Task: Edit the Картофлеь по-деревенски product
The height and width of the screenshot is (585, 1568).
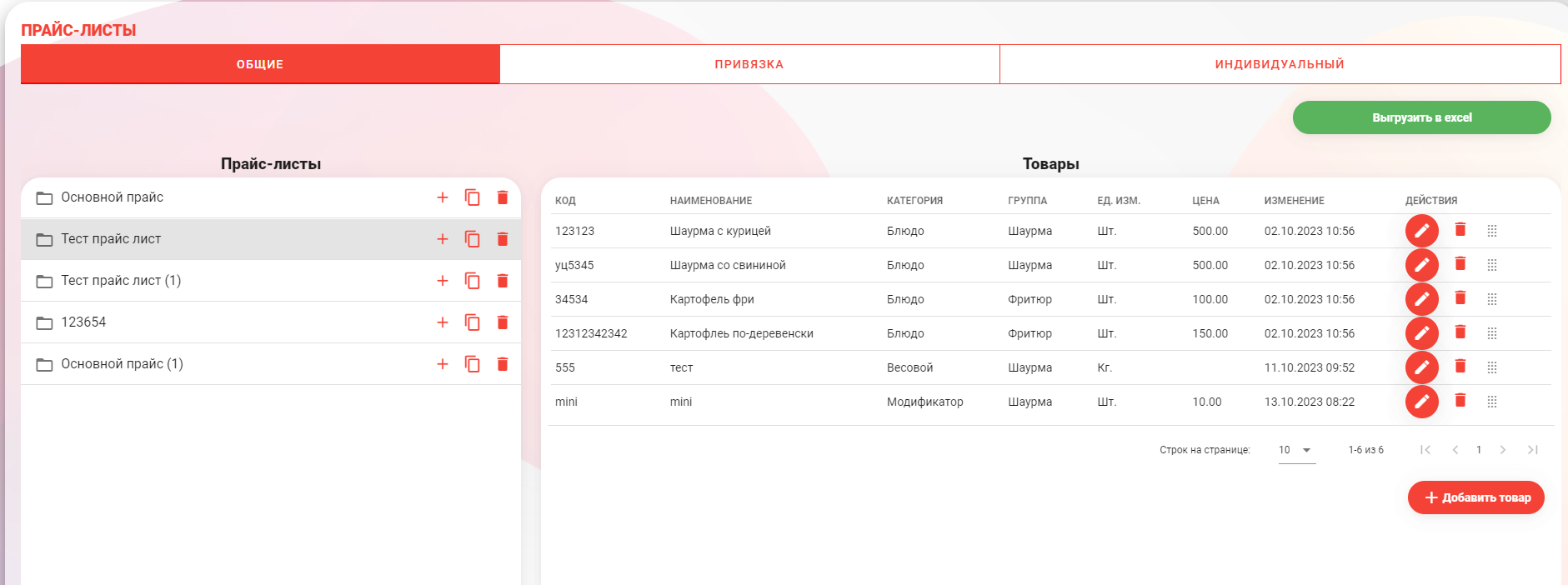Action: point(1422,333)
